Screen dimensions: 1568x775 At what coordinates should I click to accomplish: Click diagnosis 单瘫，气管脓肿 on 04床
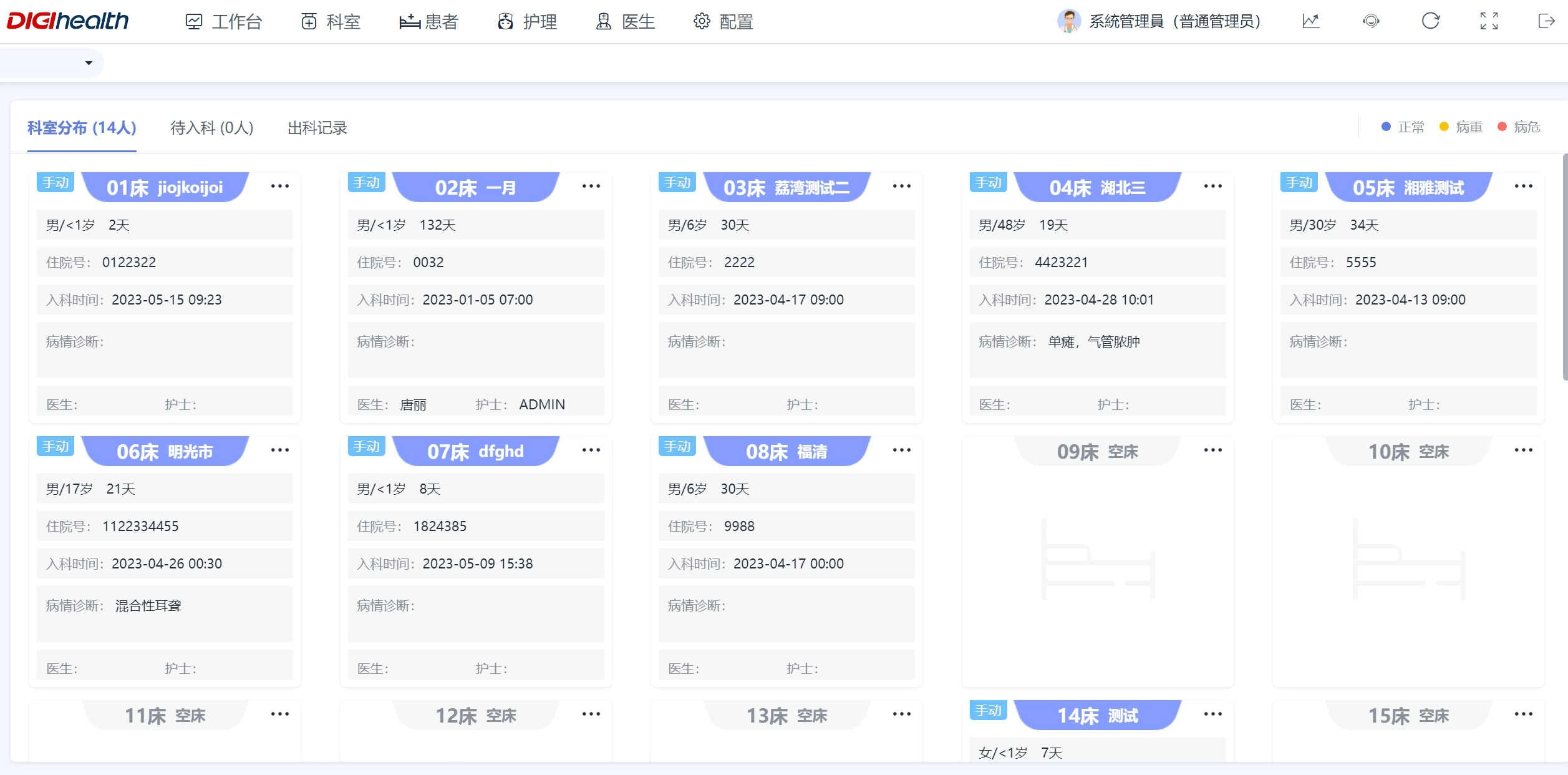(x=1094, y=341)
